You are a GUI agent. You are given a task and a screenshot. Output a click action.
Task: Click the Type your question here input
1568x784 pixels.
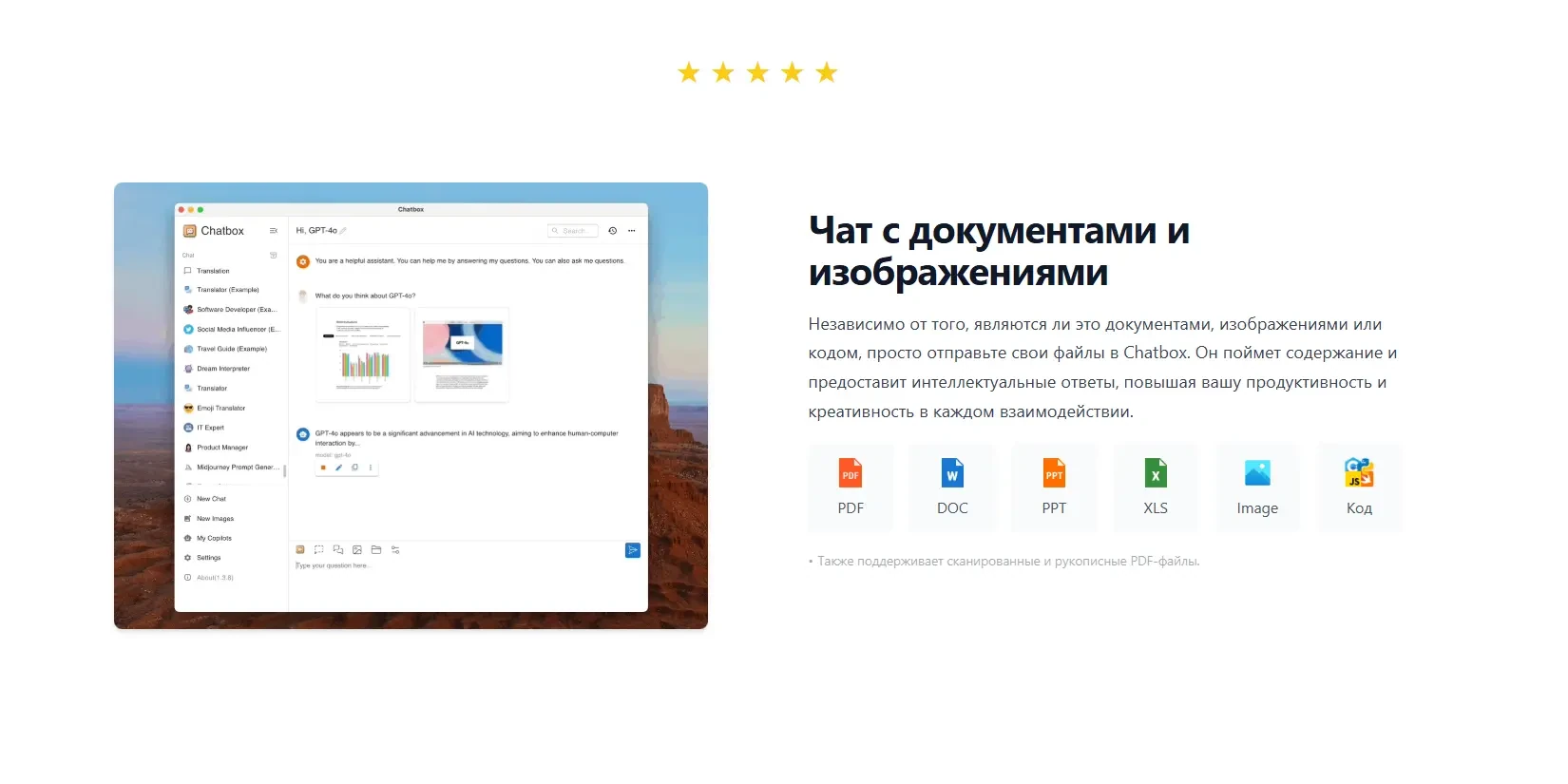click(x=333, y=565)
